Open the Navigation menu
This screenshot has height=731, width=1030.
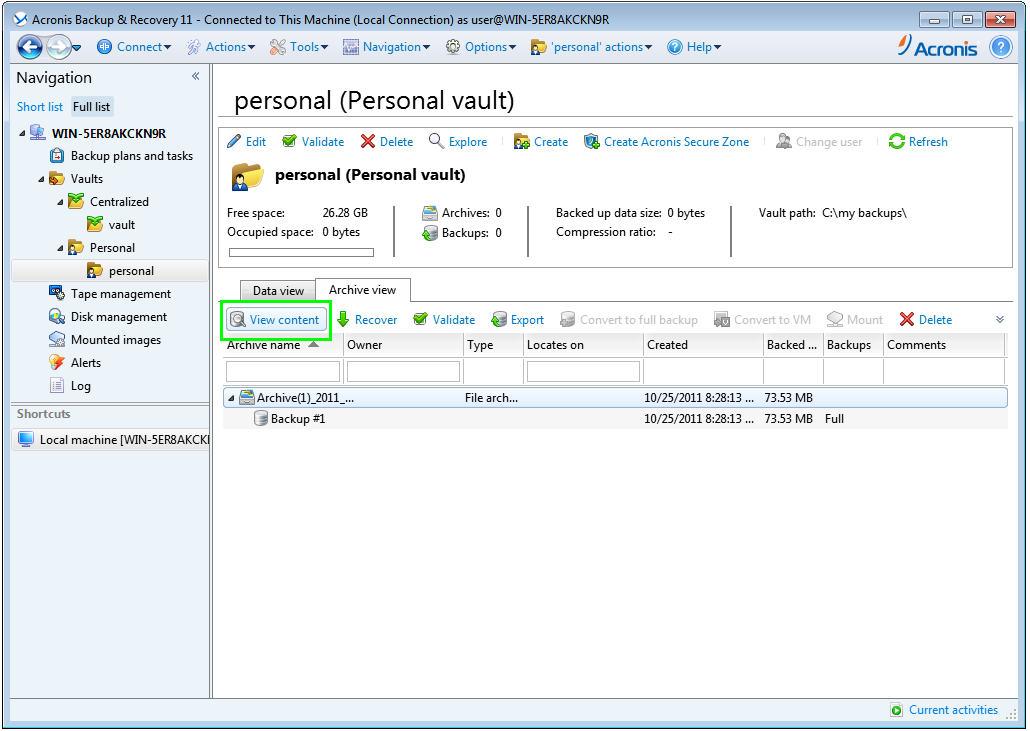click(387, 47)
